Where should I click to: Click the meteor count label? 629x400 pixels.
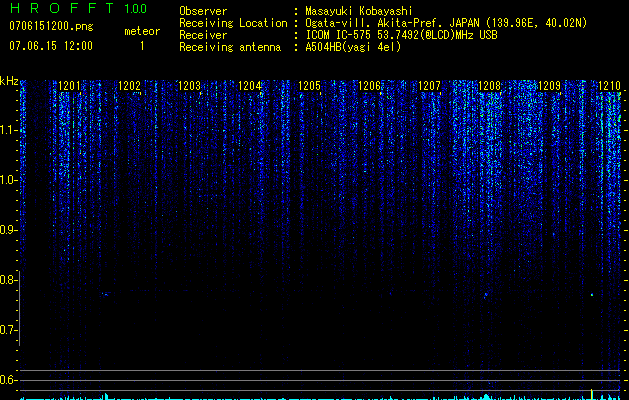(x=142, y=31)
